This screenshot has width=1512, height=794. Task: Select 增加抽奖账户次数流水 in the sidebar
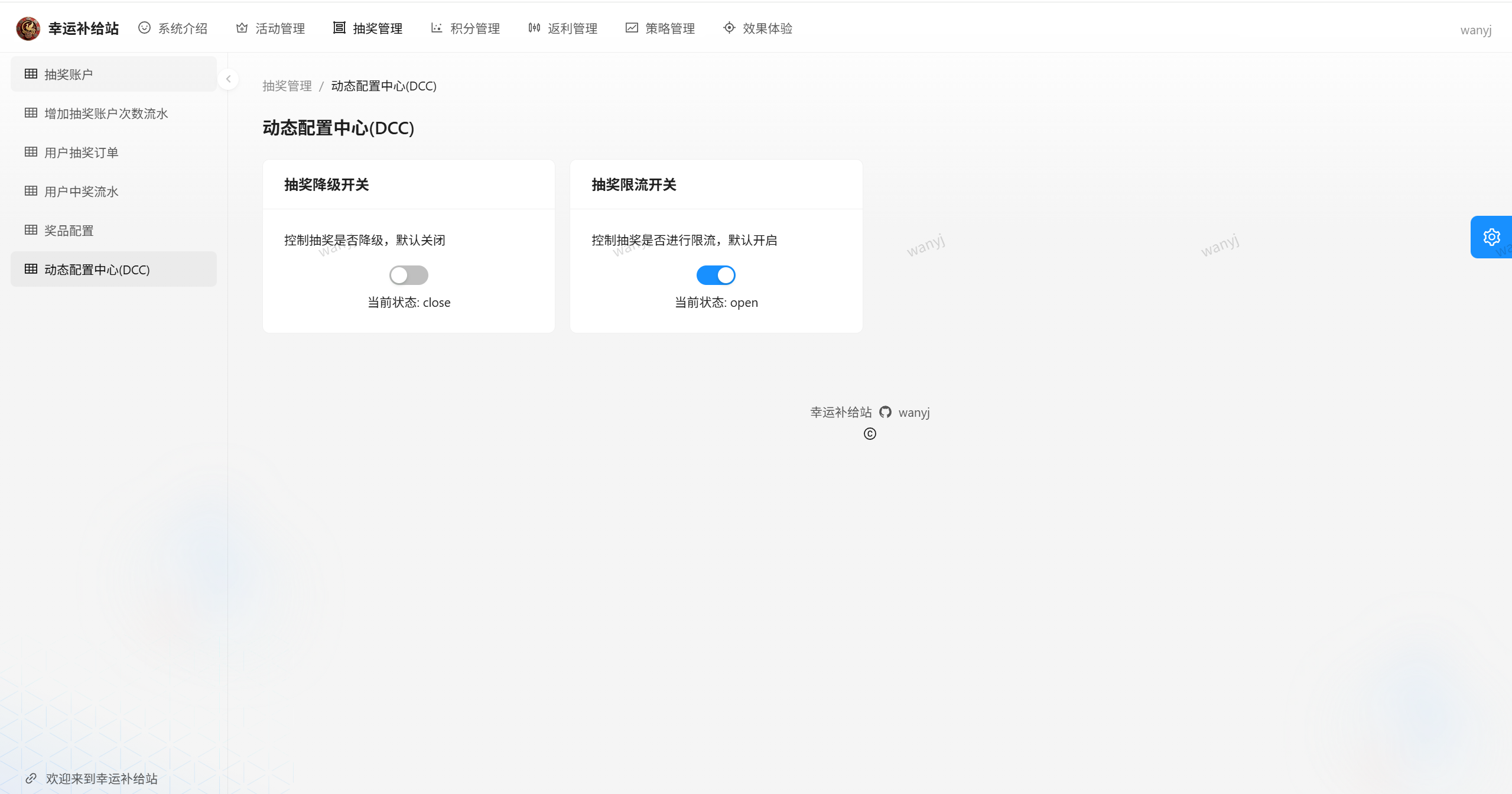pos(106,114)
